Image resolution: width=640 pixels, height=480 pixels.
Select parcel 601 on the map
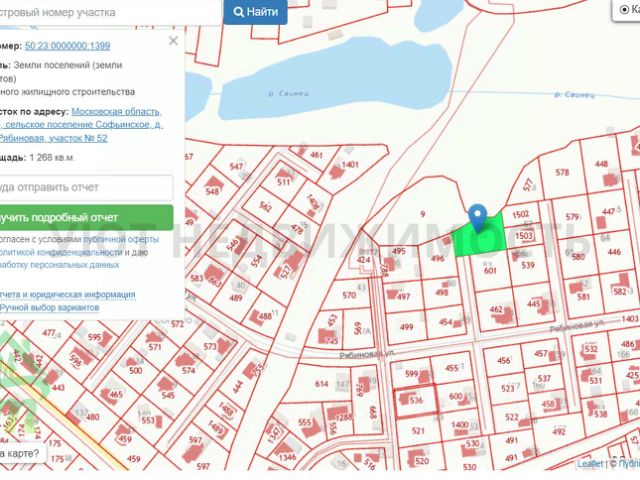click(x=490, y=270)
